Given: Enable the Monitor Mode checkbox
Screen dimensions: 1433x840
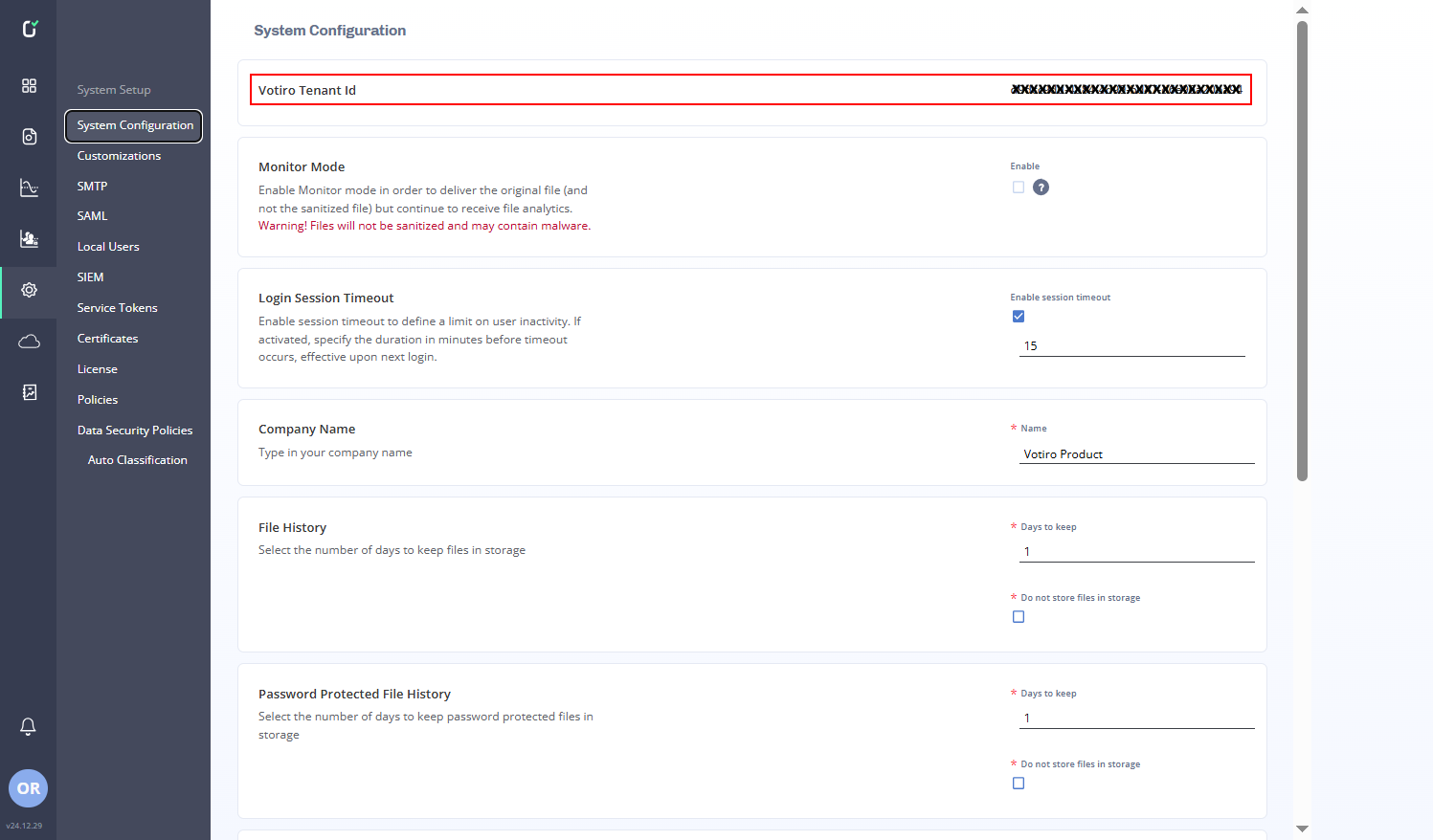Looking at the screenshot, I should coord(1019,188).
